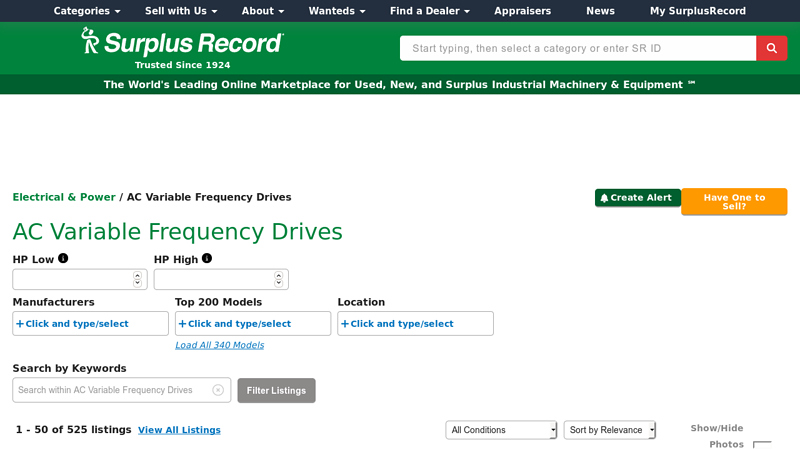Screen dimensions: 800x450
Task: Click the Have One to Sell button
Action: (734, 202)
